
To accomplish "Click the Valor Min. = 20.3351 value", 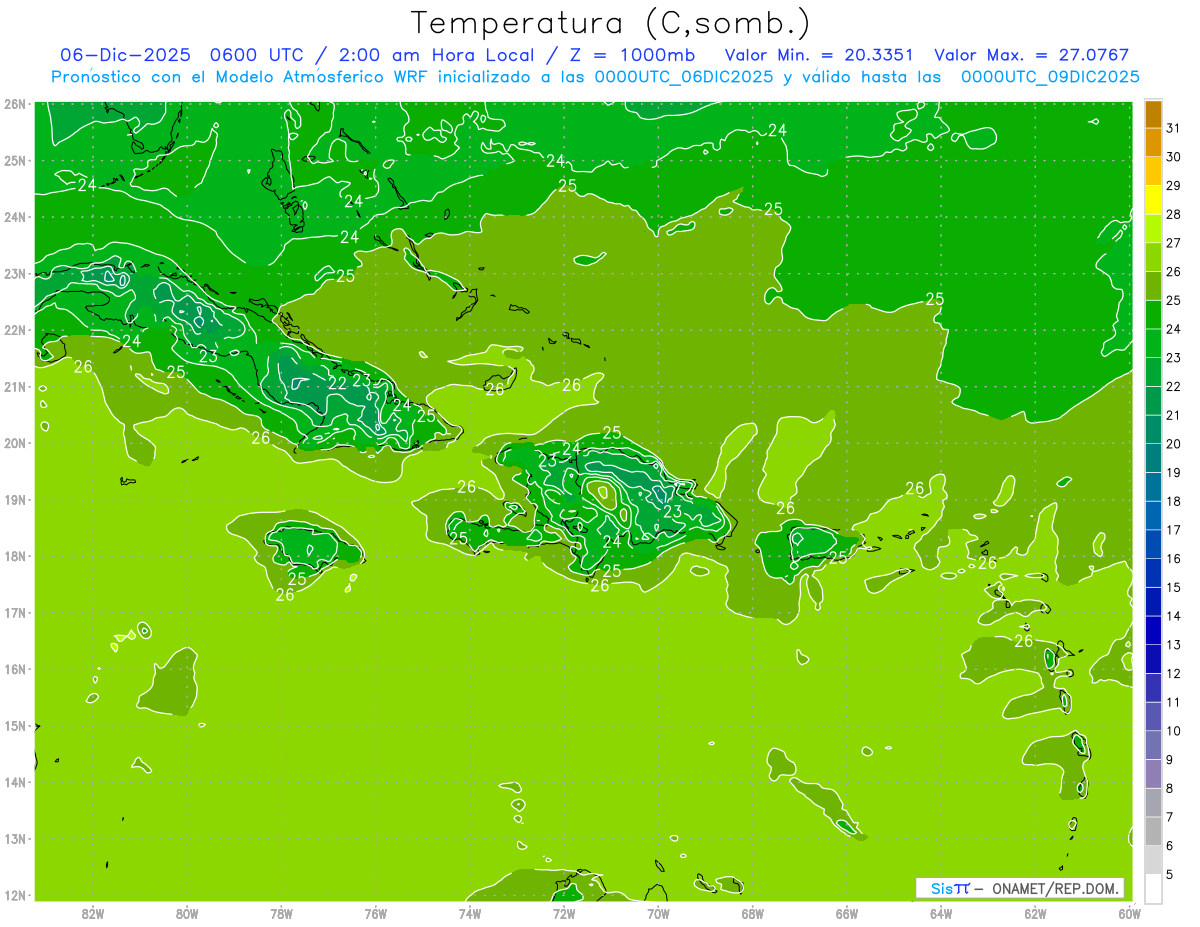I will [817, 55].
